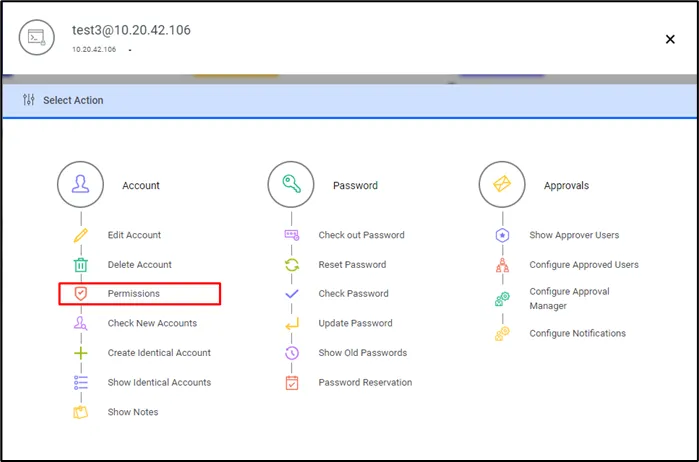Click the yellow gears Configure Notifications icon
699x462 pixels.
pos(502,334)
